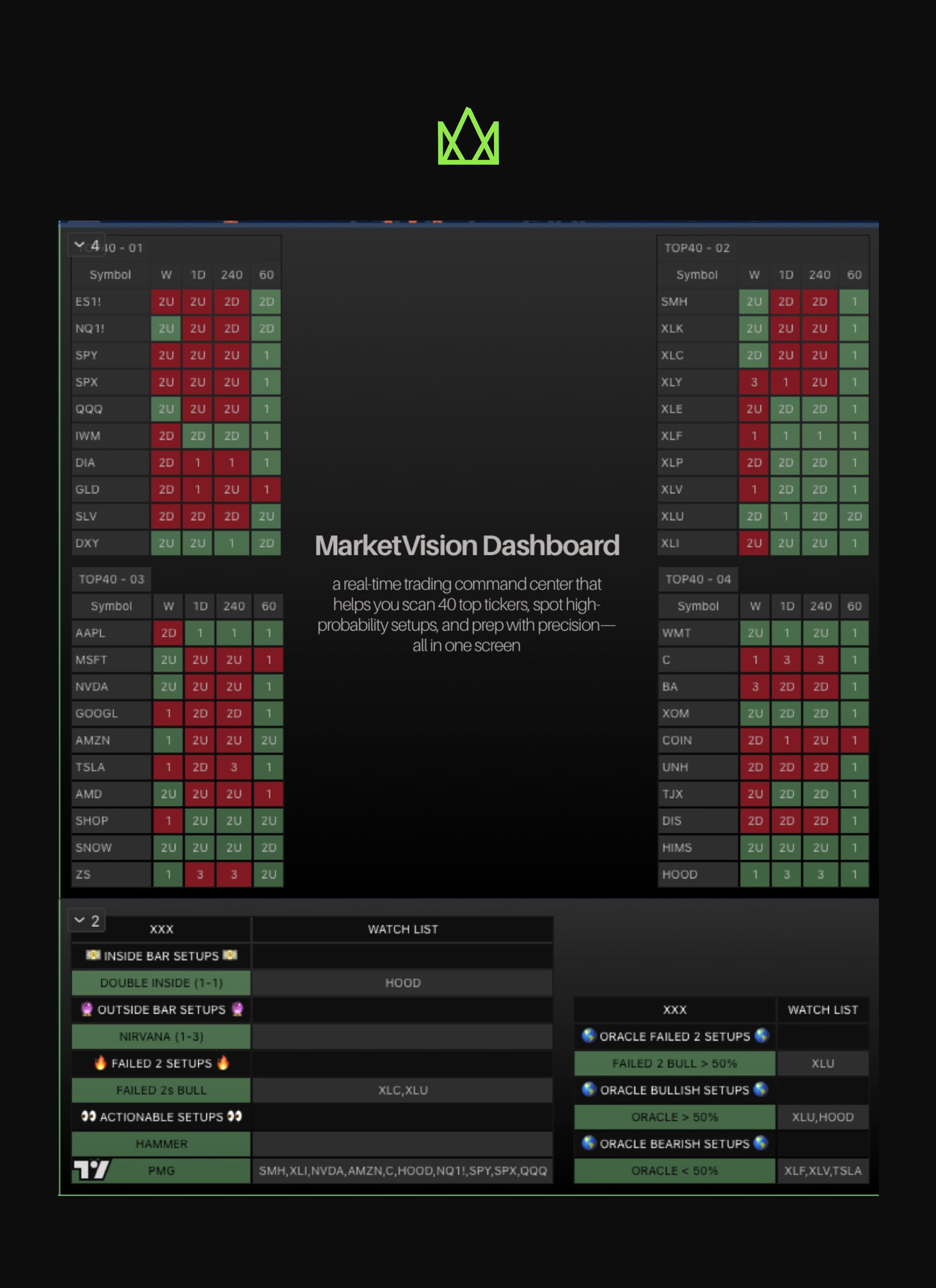Click the UNH symbol cell
The height and width of the screenshot is (1288, 936).
coord(698,767)
